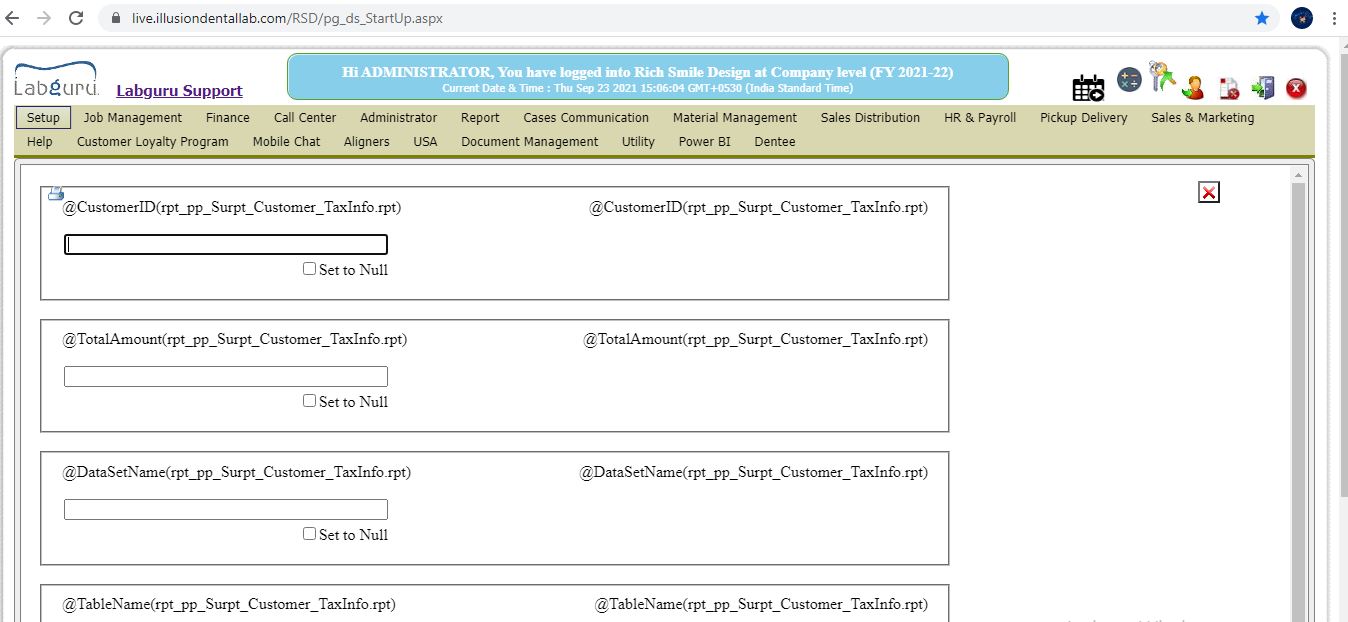
Task: Open the Help menu
Action: 40,141
